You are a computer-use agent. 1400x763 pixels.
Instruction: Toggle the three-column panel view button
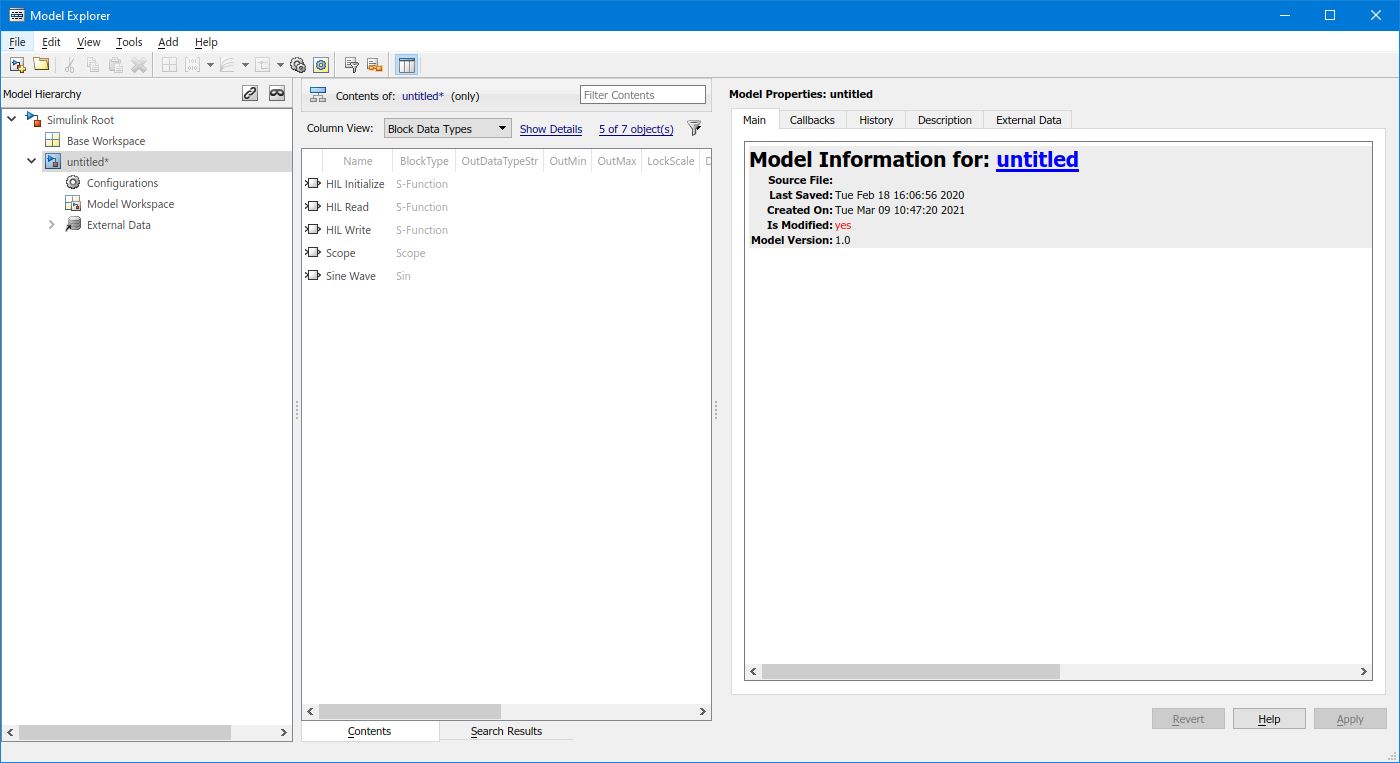(406, 65)
